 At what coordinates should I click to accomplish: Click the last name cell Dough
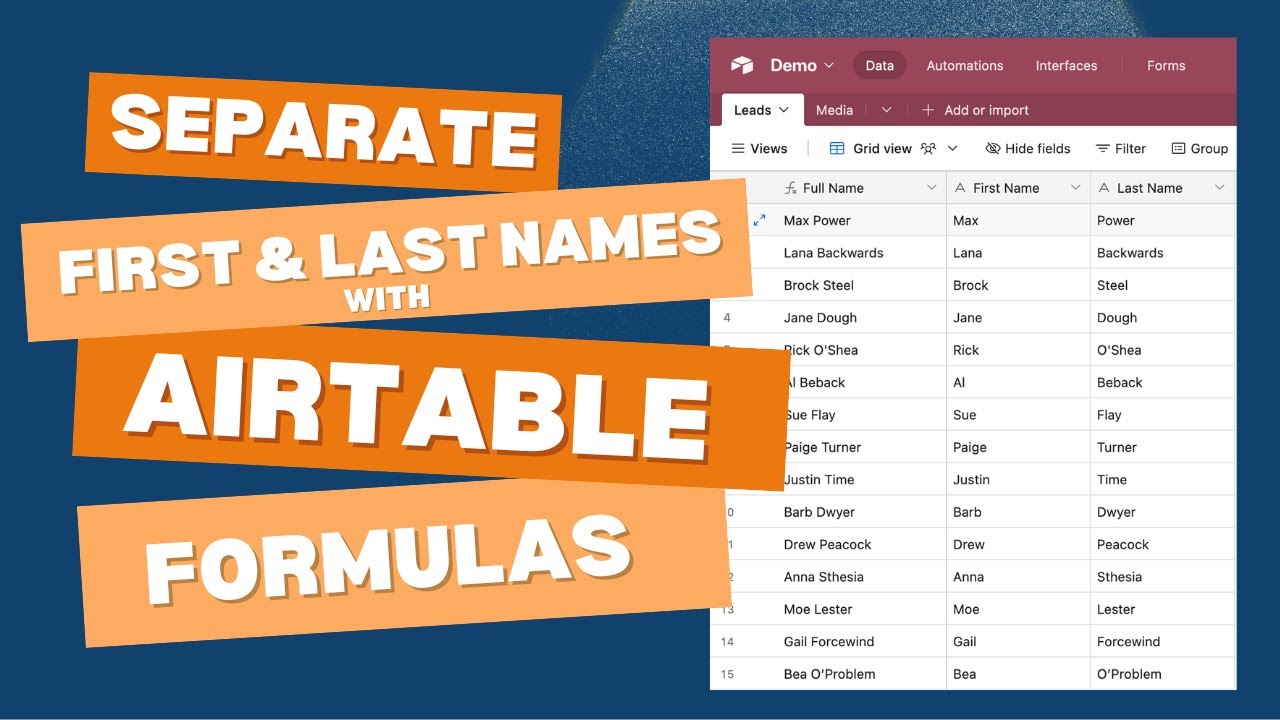1163,318
